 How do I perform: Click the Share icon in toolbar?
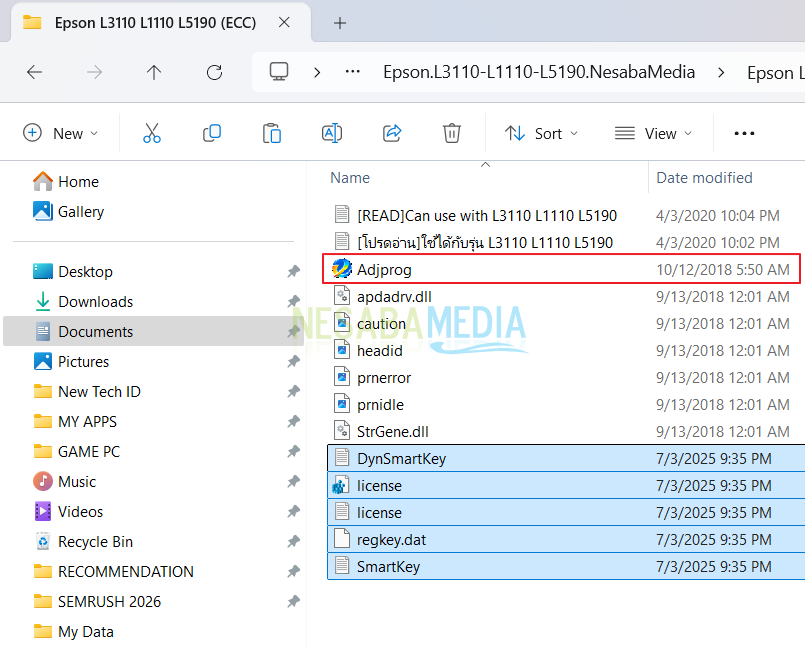point(392,133)
